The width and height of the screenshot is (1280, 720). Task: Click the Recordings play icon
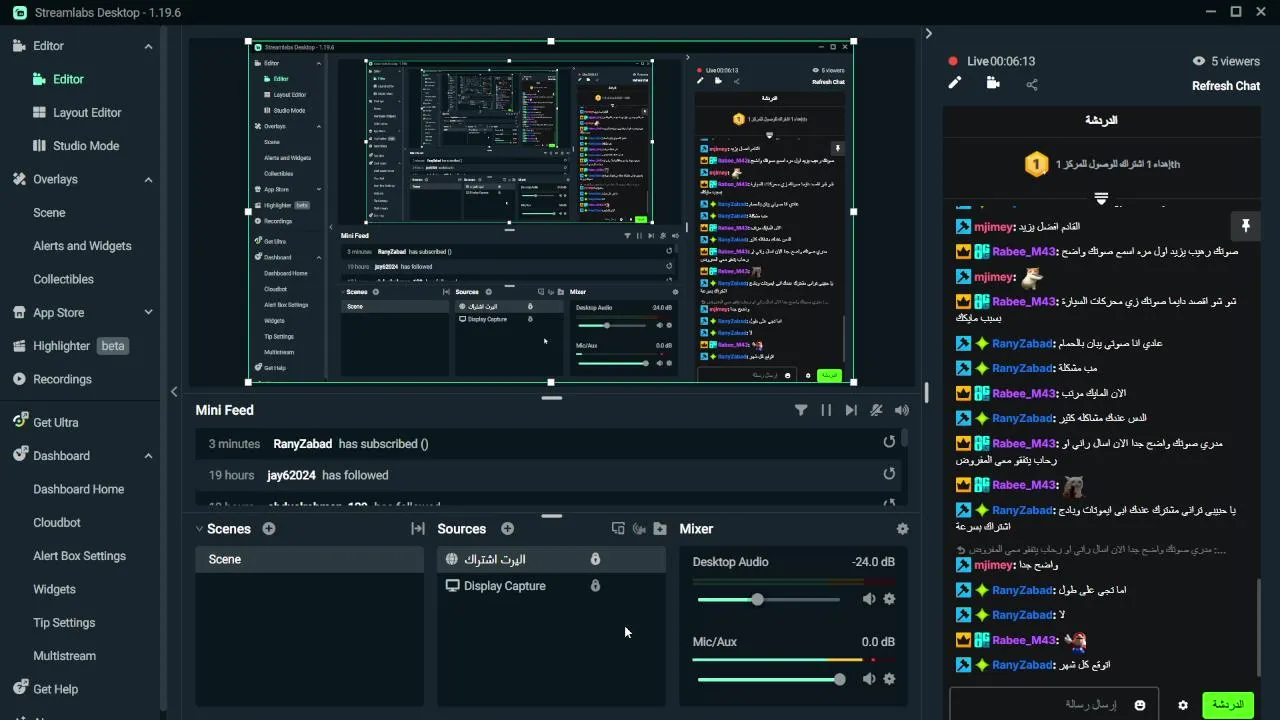19,379
